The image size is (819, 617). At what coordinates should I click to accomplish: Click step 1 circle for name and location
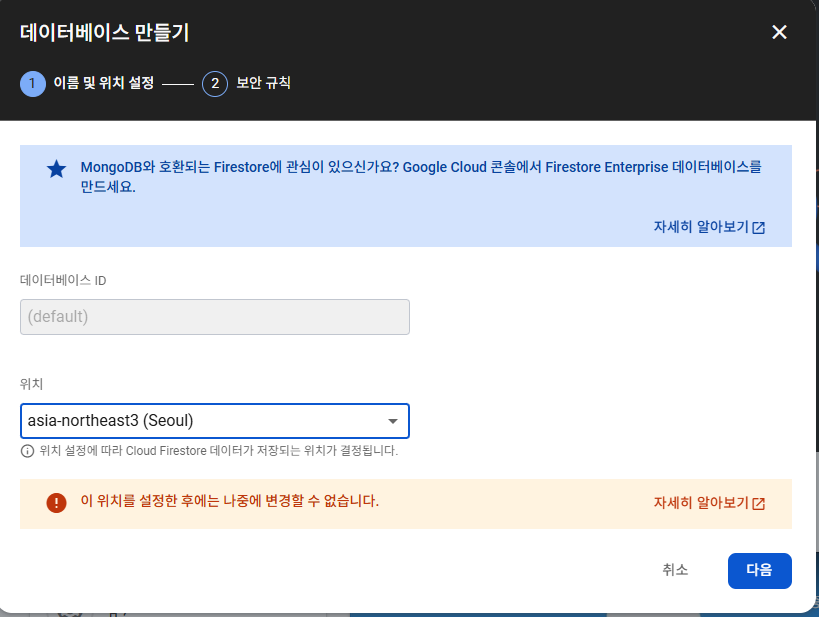[32, 84]
